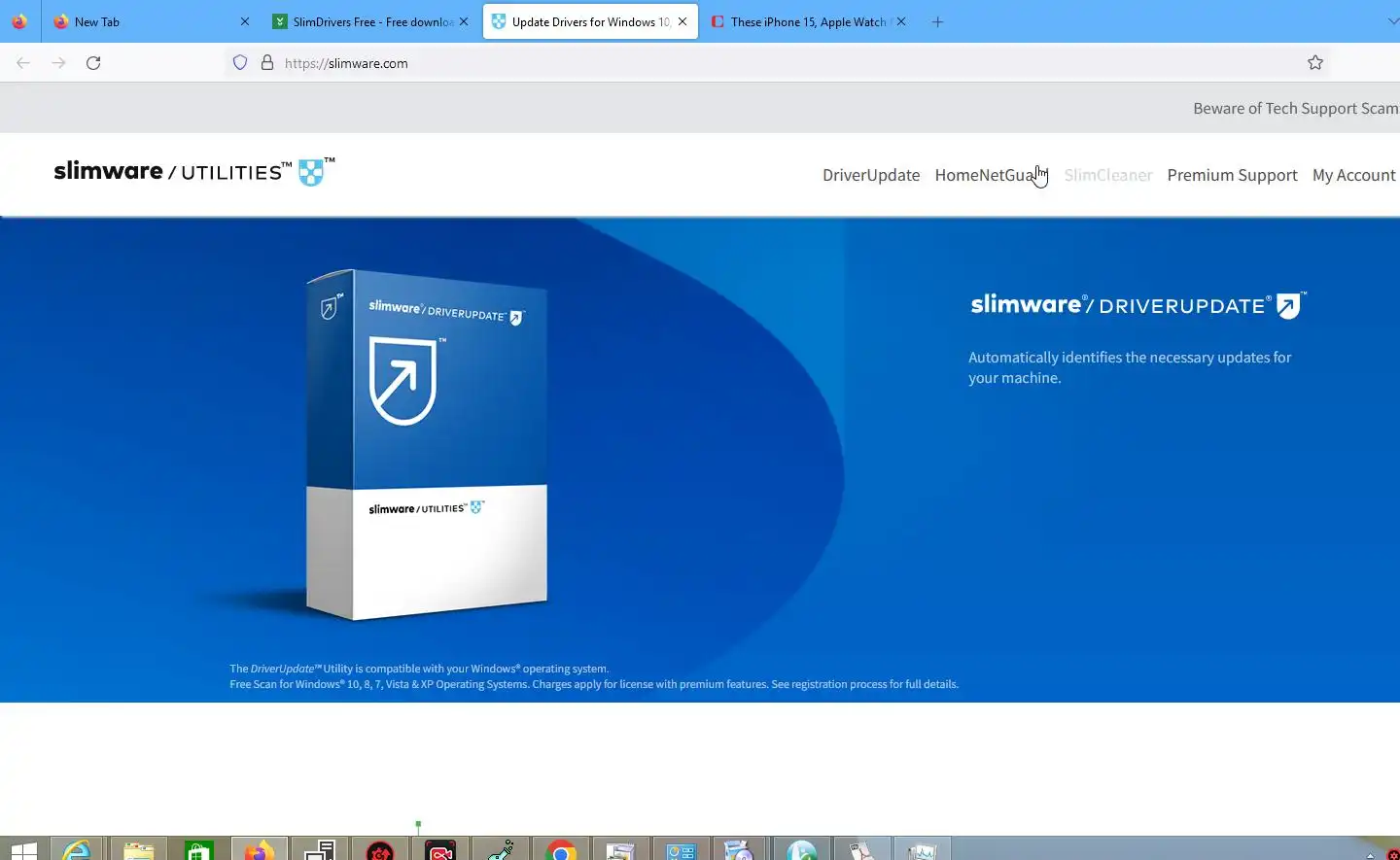Open the HomeNetGuard nav link

(991, 175)
